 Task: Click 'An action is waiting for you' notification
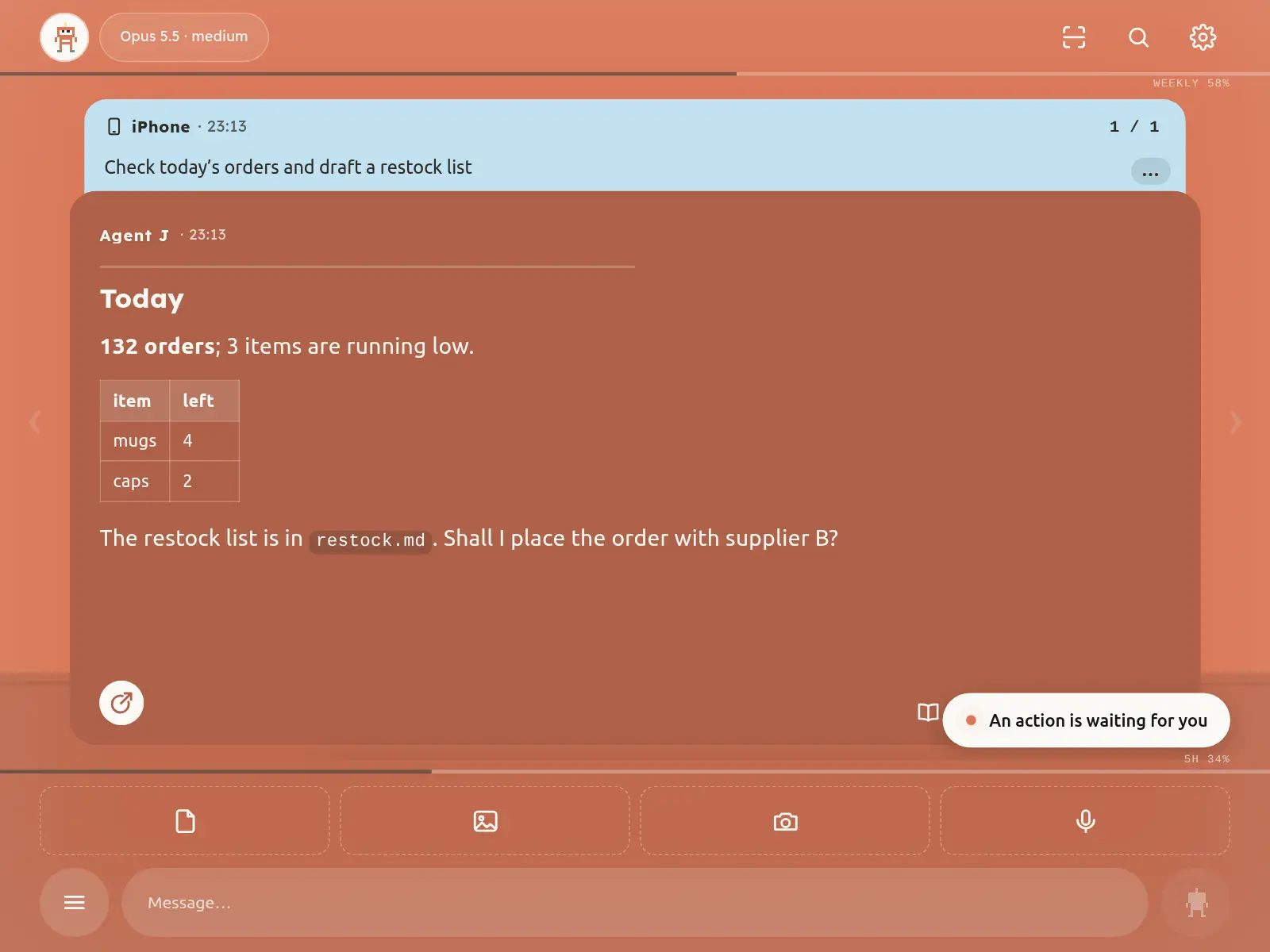tap(1086, 720)
